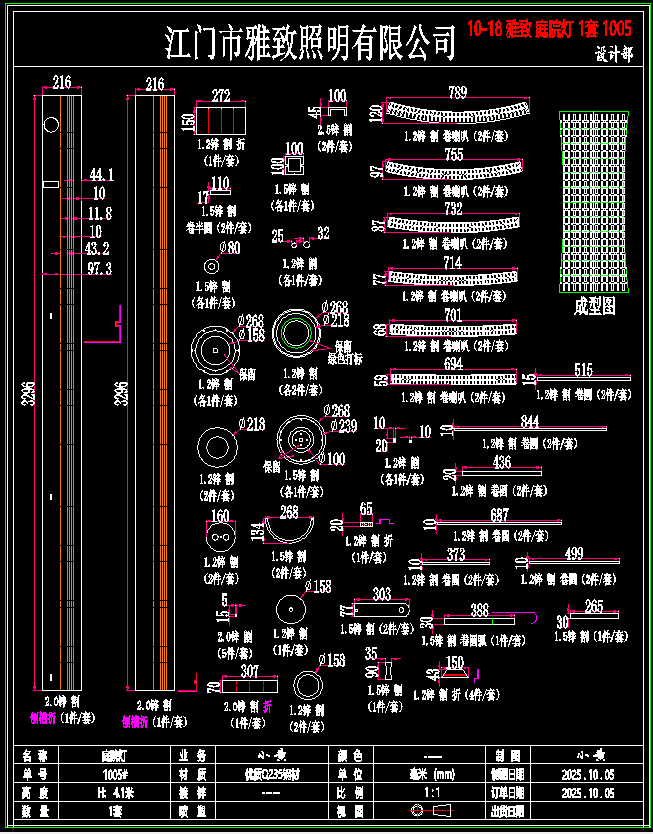Viewport: 653px width, 834px height.
Task: Click the company title 江门市雅致照明有限公司
Action: tap(310, 42)
